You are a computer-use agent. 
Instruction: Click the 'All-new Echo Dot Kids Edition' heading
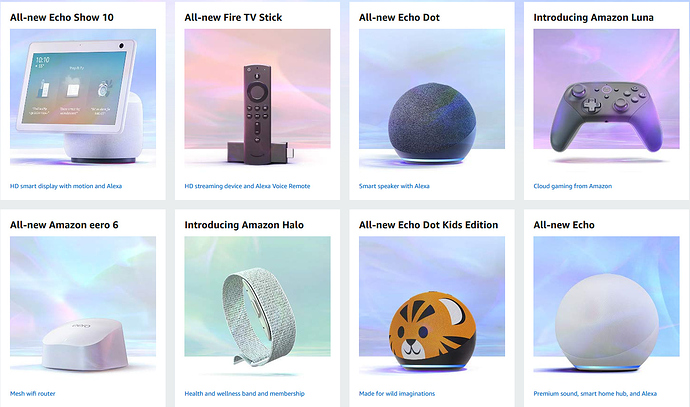point(428,225)
